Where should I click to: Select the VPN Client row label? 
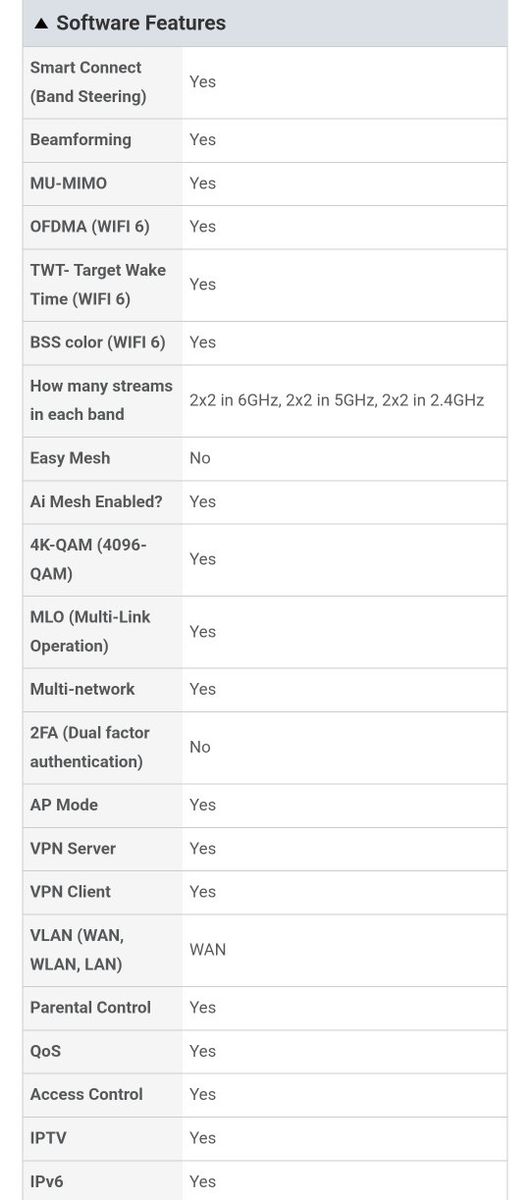[70, 892]
